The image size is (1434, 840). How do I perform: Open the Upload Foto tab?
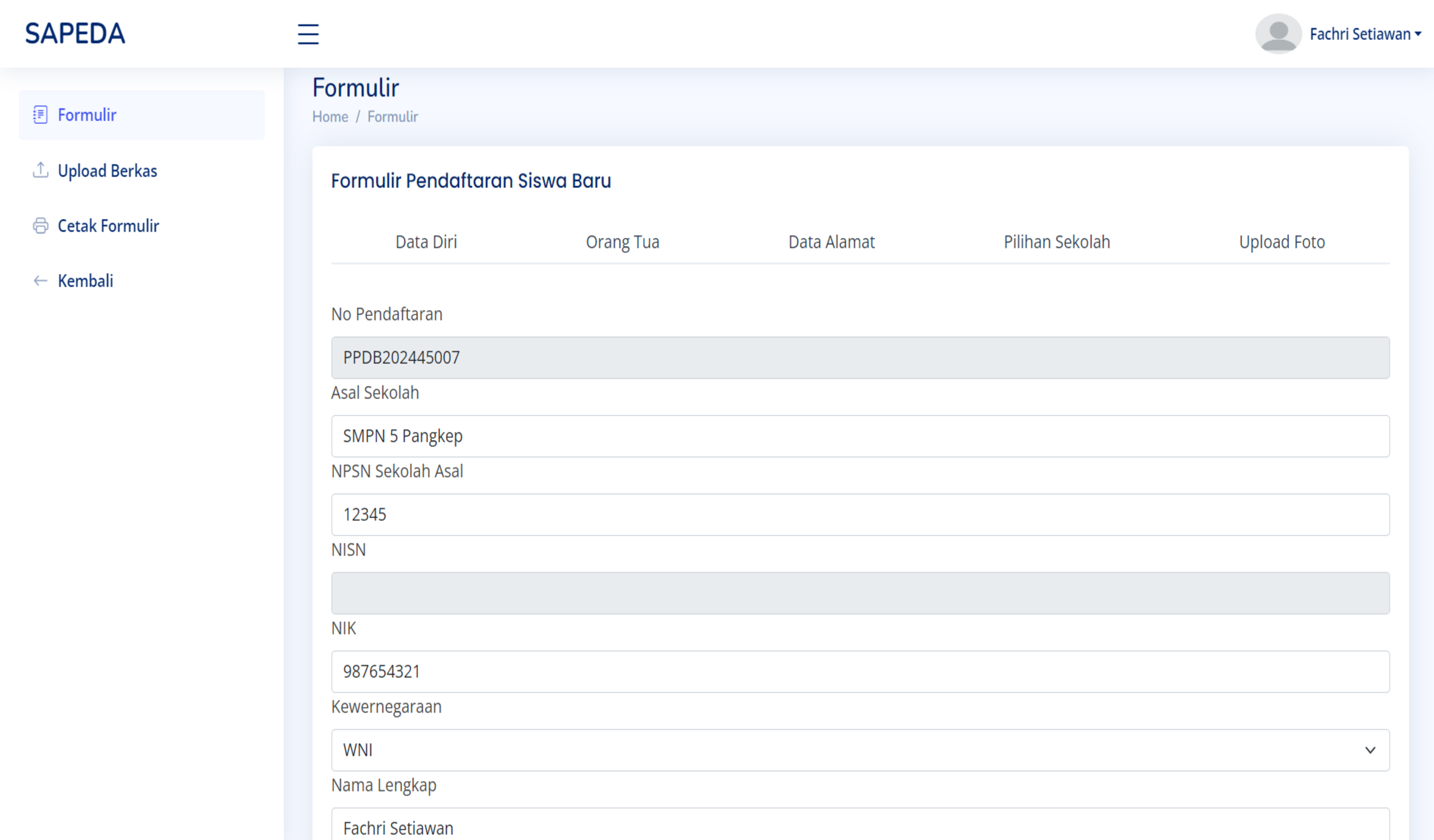point(1282,242)
